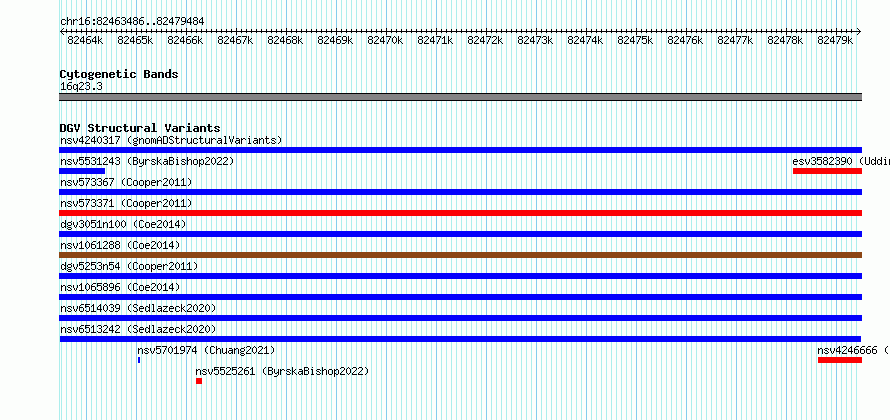Image resolution: width=890 pixels, height=420 pixels.
Task: Select the gray 16q23.3 cytogenetic band bar
Action: pyautogui.click(x=460, y=96)
